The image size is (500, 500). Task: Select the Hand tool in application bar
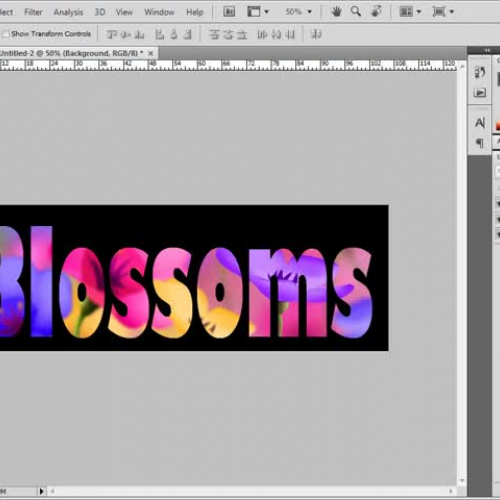[x=336, y=12]
